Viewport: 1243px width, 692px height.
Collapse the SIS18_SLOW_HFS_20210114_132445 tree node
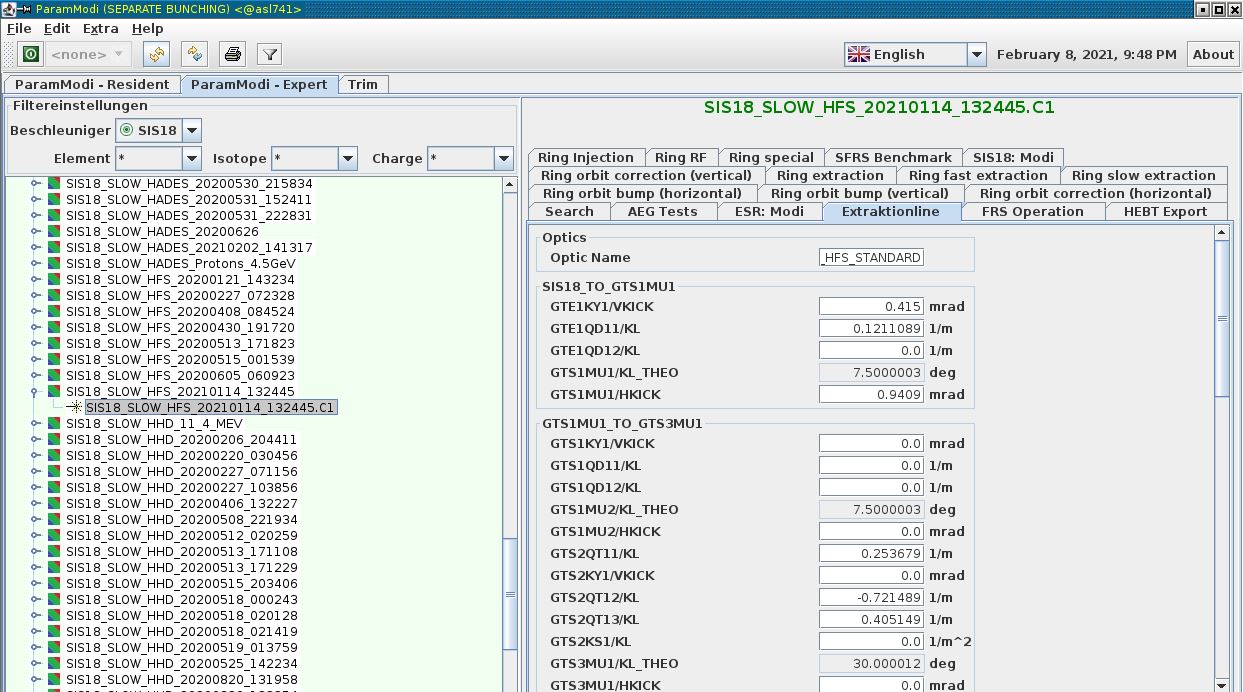[36, 392]
